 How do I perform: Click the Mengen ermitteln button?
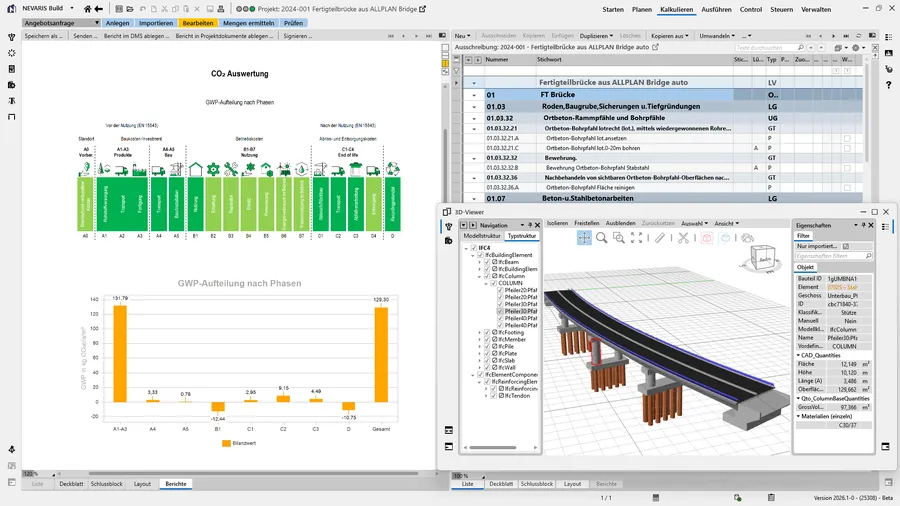pos(249,23)
